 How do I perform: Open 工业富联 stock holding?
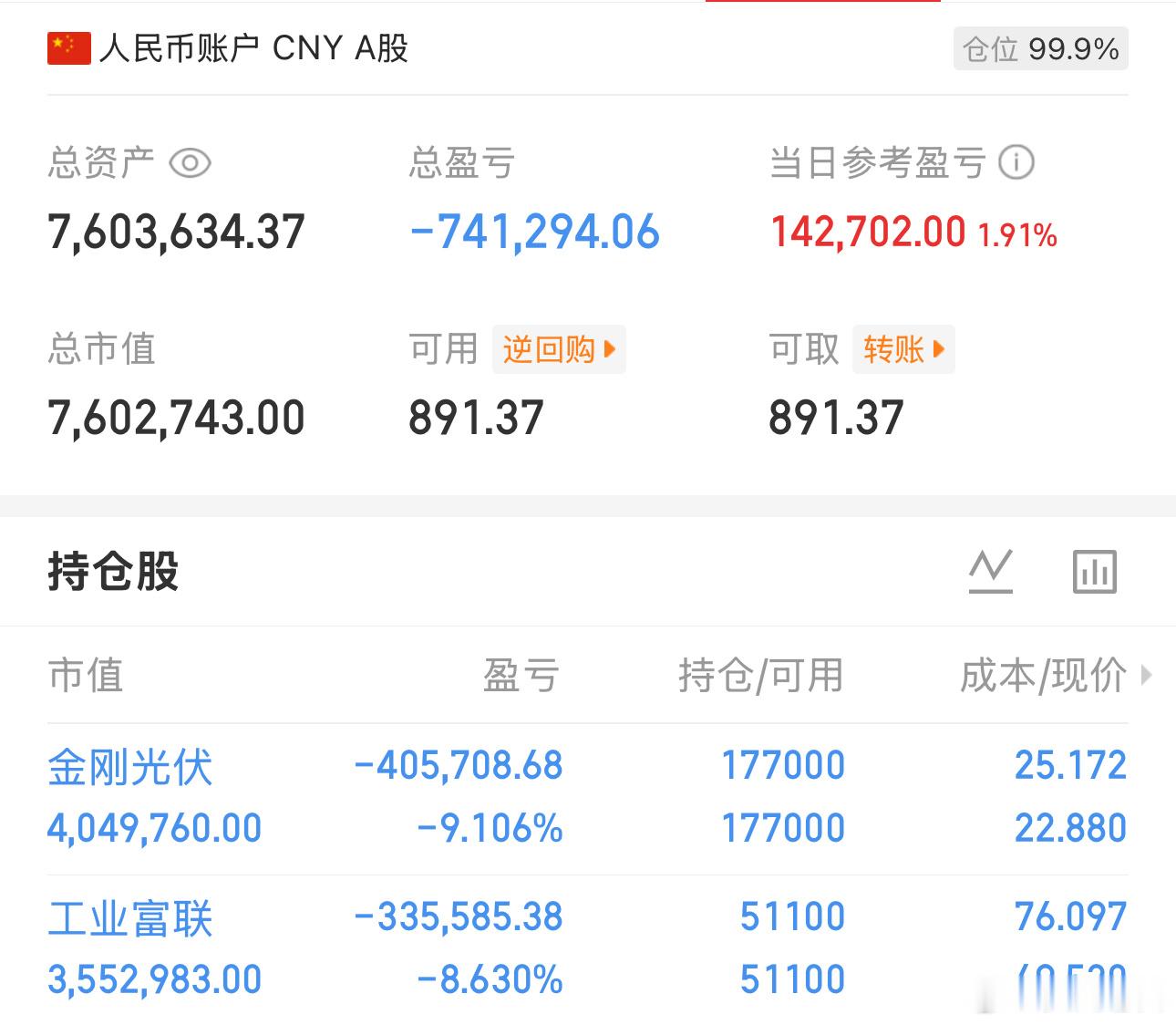[x=130, y=918]
